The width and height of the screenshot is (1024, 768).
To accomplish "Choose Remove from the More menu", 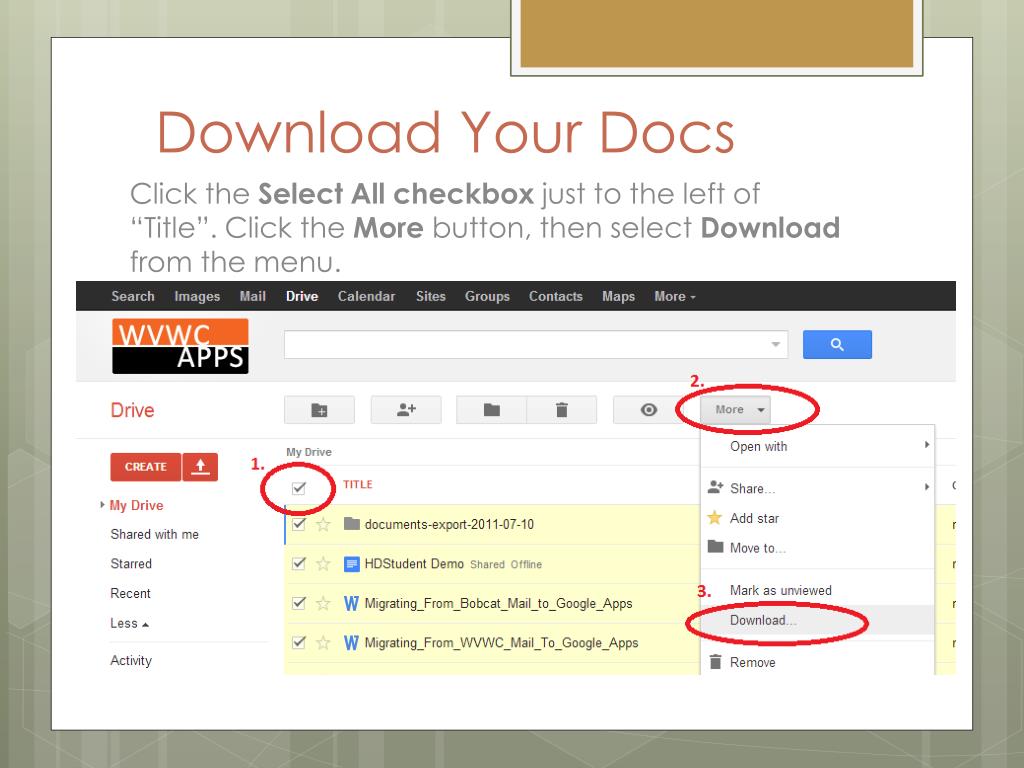I will click(x=818, y=662).
